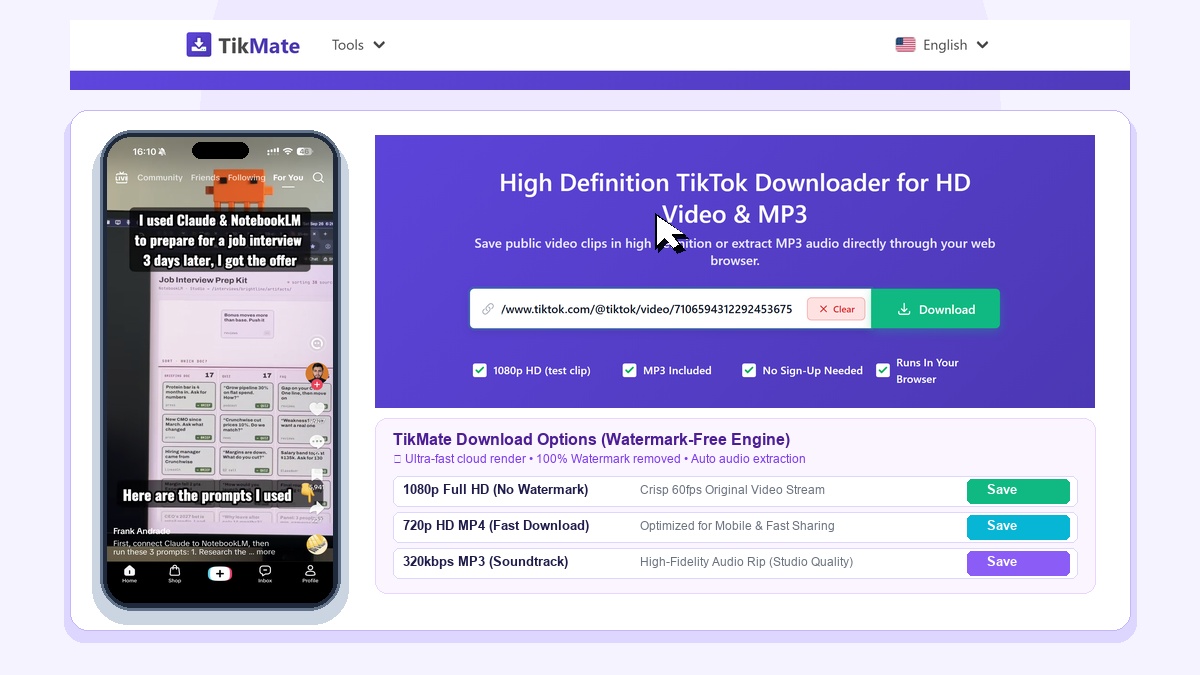Screen dimensions: 1200x675
Task: Click the TikMate Download Options heading
Action: click(591, 439)
